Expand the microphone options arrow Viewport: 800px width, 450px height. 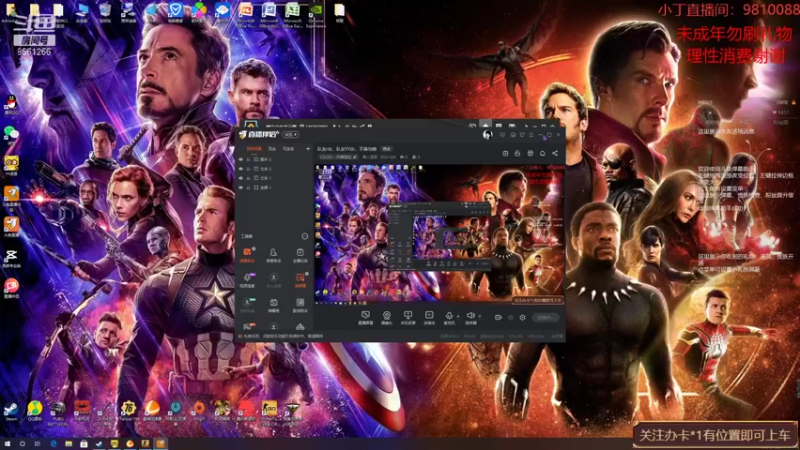[x=458, y=317]
